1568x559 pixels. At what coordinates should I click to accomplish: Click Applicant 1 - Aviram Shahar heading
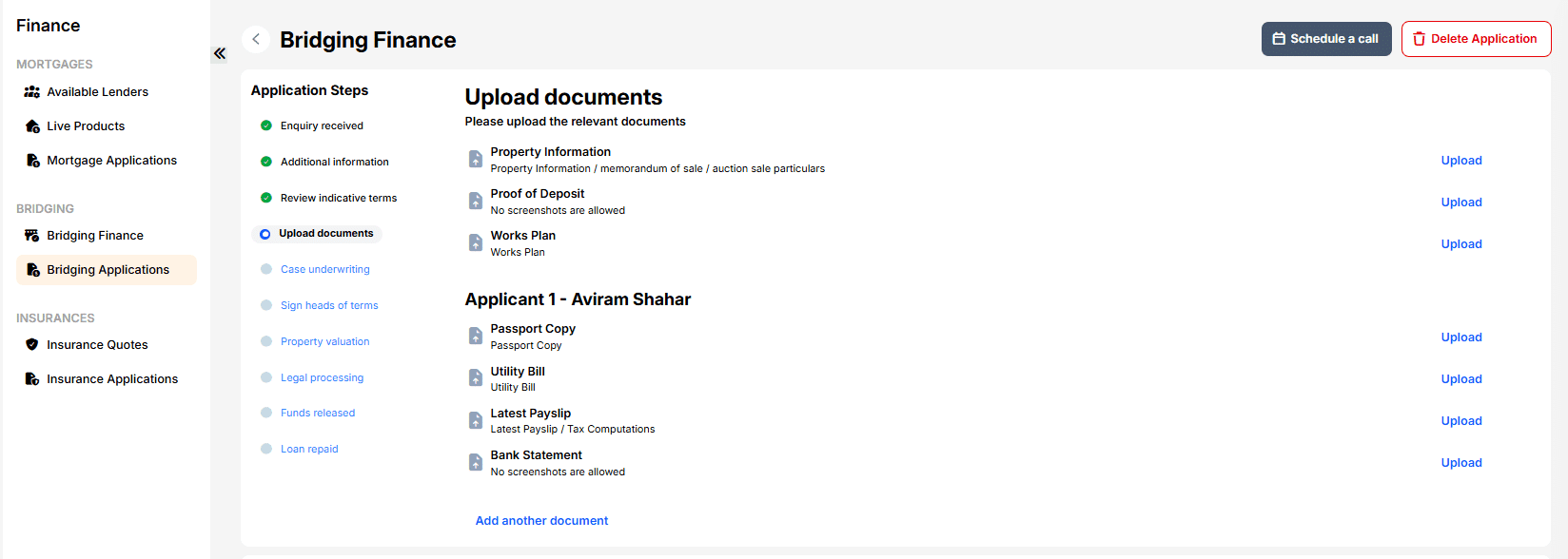pos(578,299)
